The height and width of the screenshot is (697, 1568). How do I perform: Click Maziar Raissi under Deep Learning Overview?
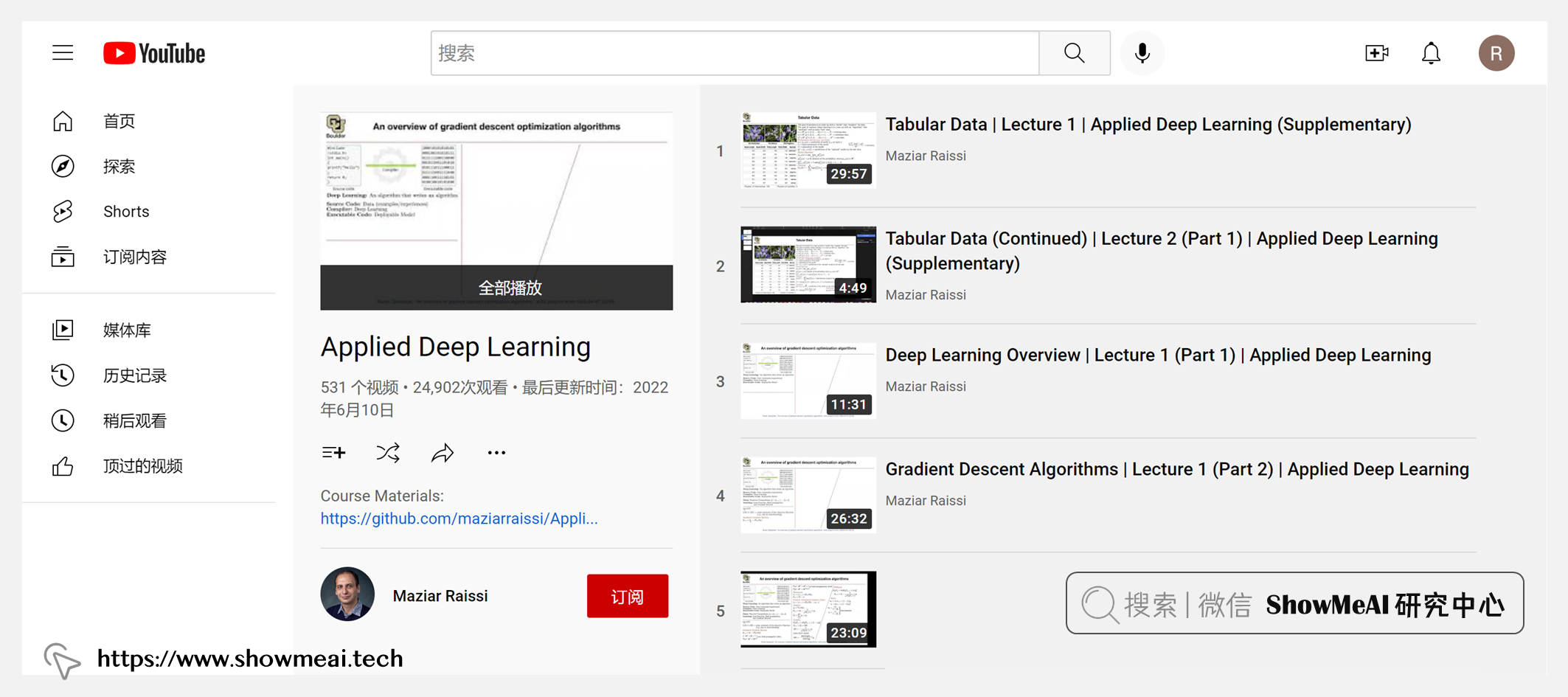coord(926,386)
